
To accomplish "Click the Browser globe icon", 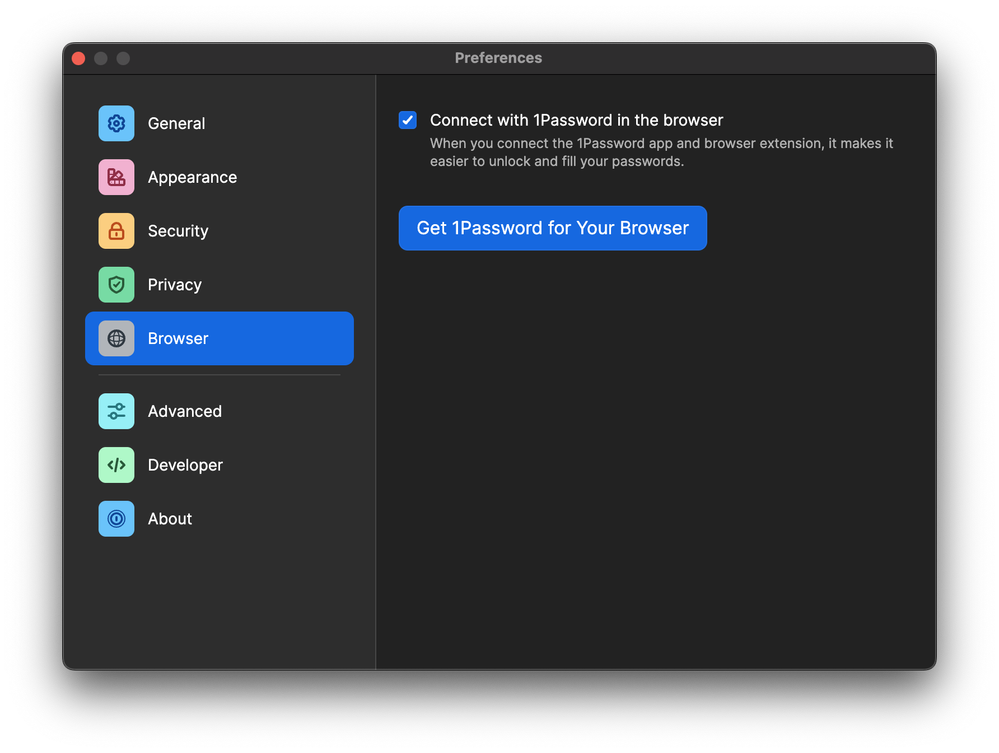I will tap(116, 339).
